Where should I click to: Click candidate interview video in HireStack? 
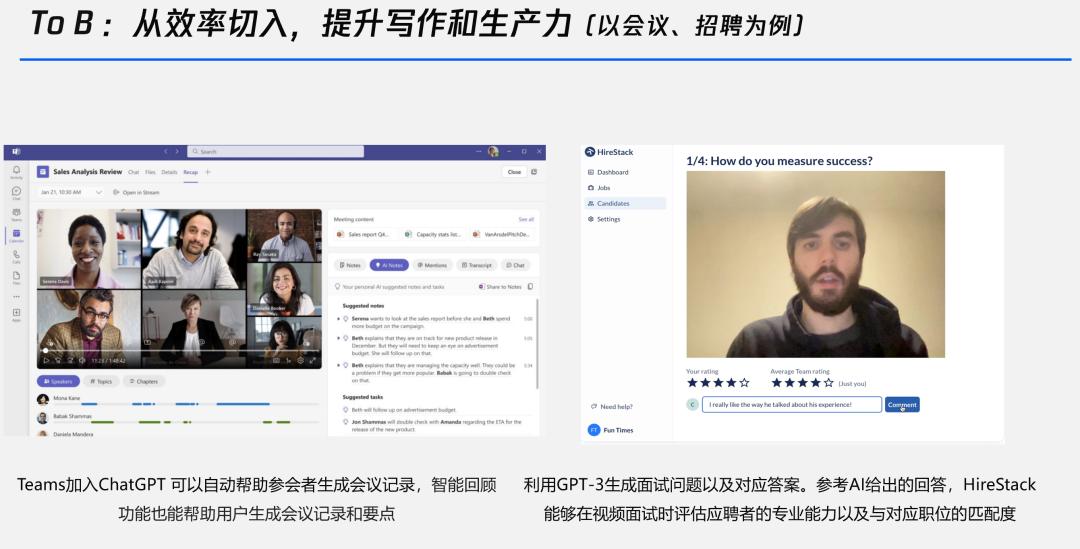click(x=816, y=265)
